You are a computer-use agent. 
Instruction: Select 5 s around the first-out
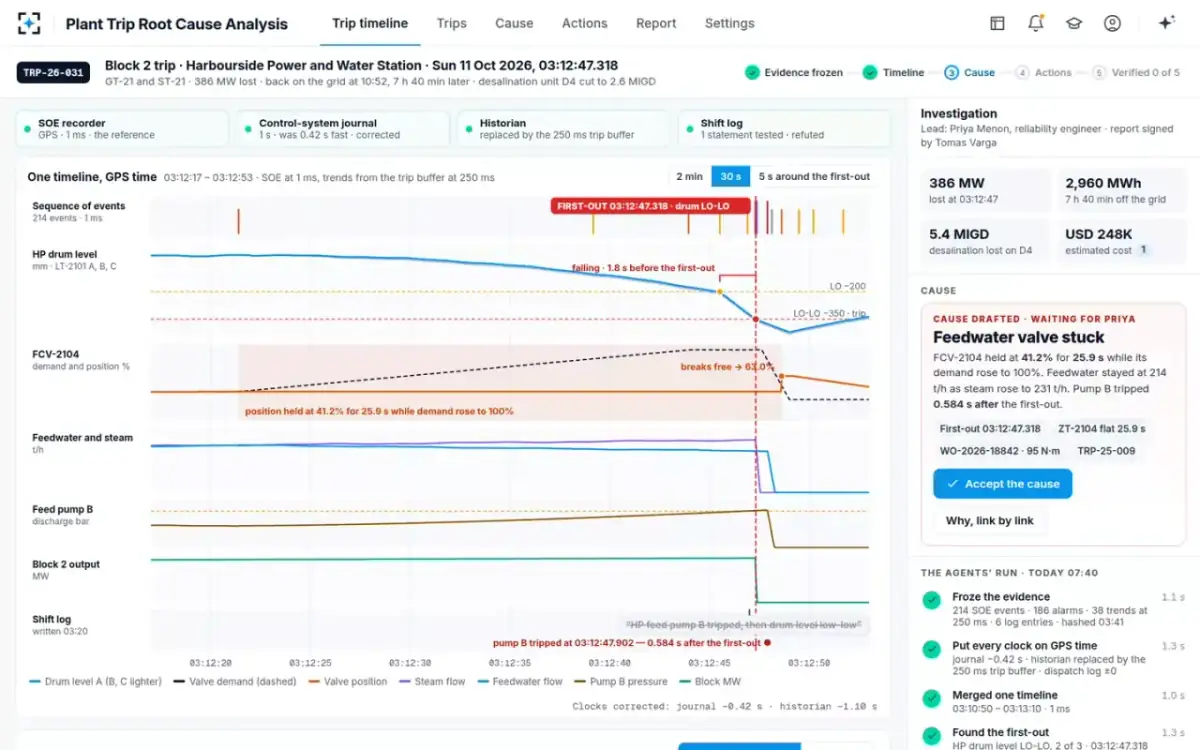point(813,176)
